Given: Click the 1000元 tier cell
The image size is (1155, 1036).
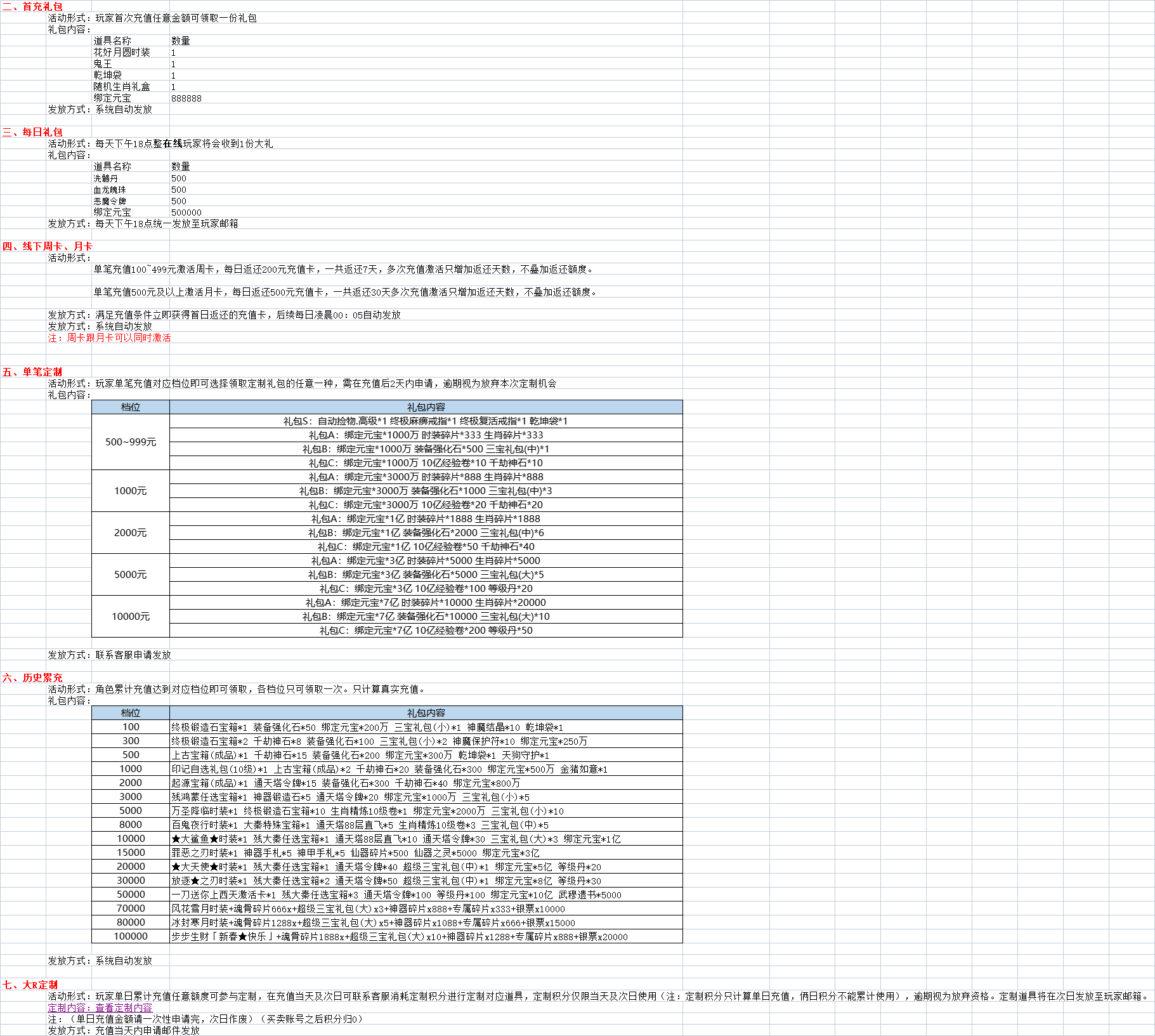Looking at the screenshot, I should tap(131, 490).
